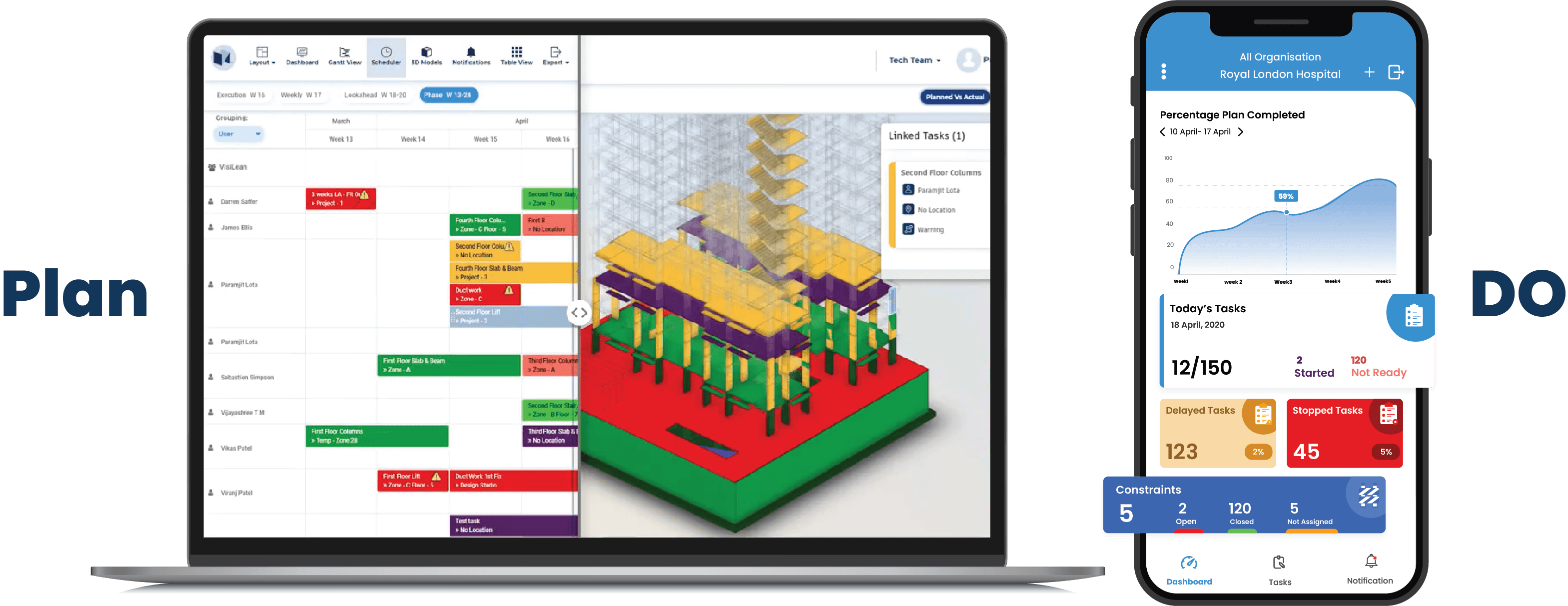Select the Phase W 13-24 tab

449,95
